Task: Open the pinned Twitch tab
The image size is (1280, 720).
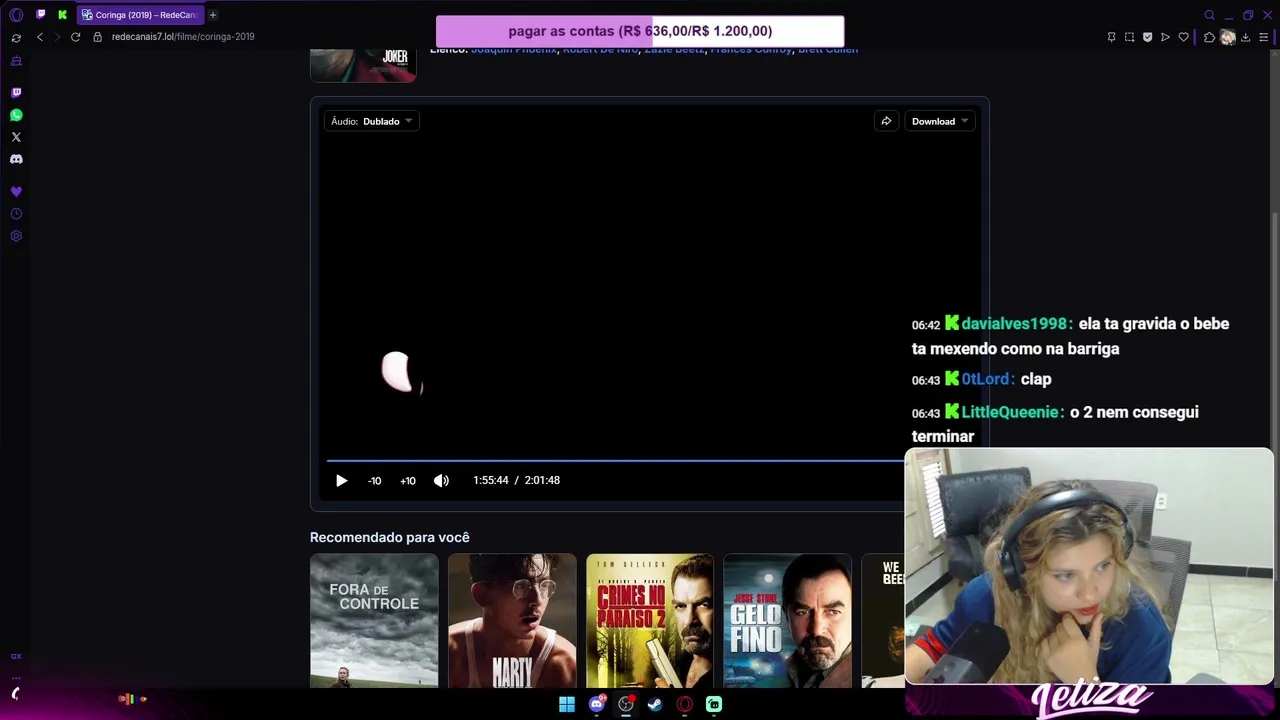Action: (x=40, y=15)
